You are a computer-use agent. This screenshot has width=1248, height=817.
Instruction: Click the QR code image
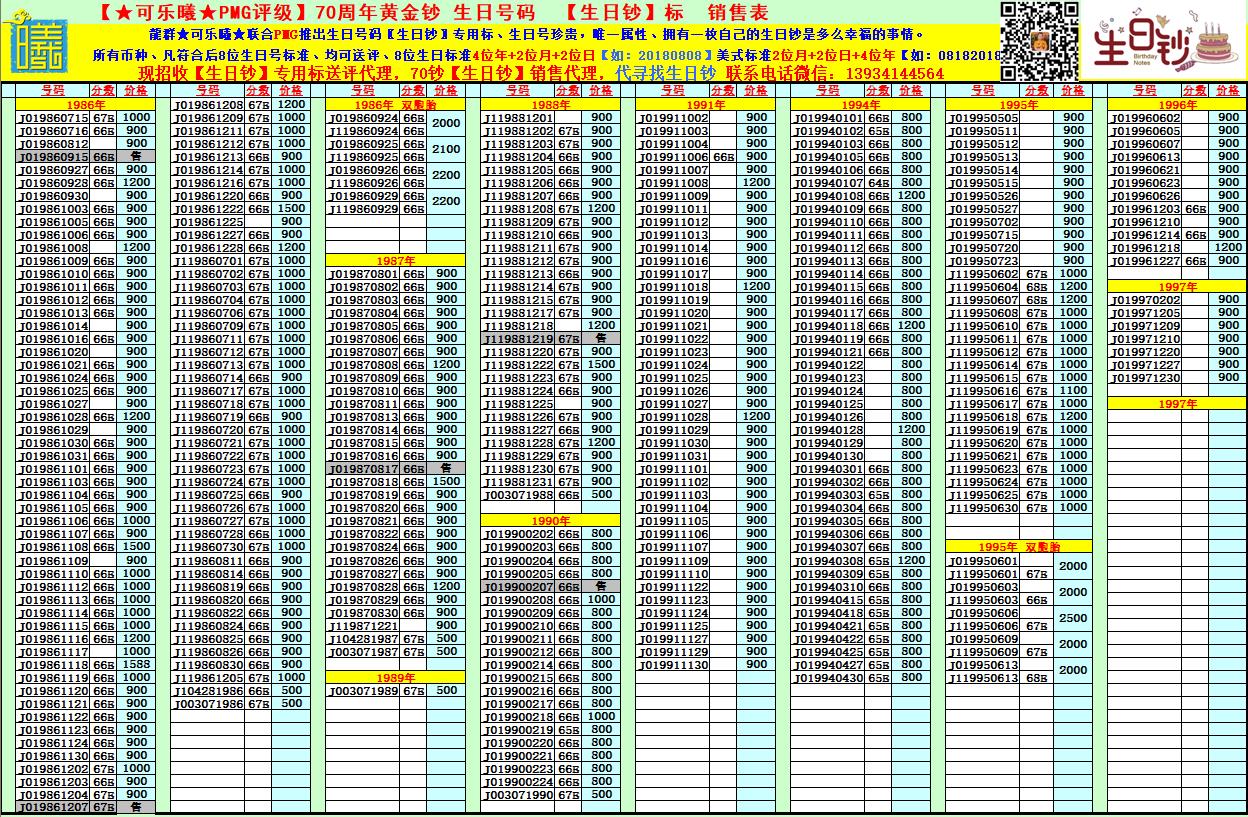coord(1040,41)
